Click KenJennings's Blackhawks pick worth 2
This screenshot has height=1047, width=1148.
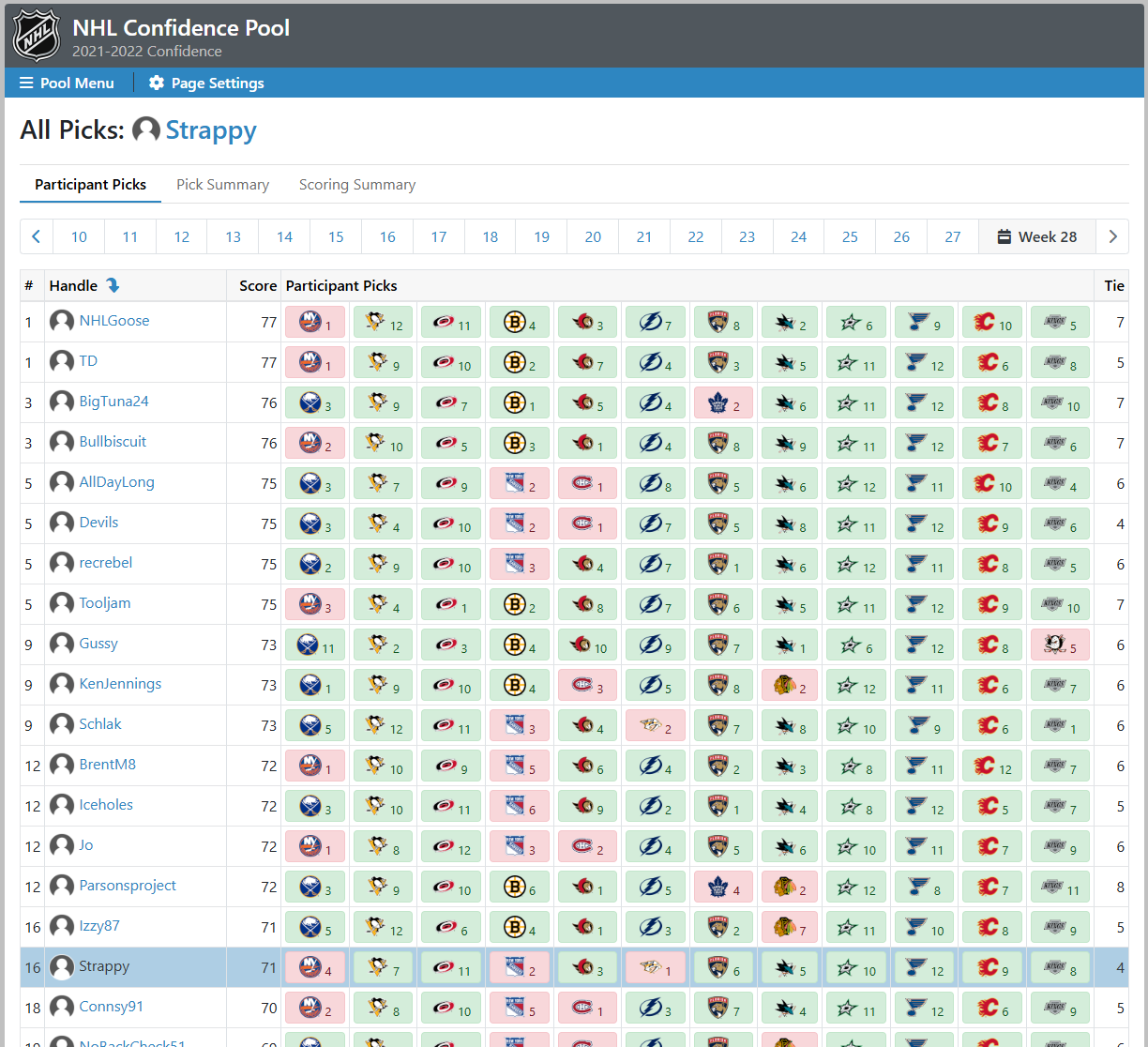pos(790,686)
